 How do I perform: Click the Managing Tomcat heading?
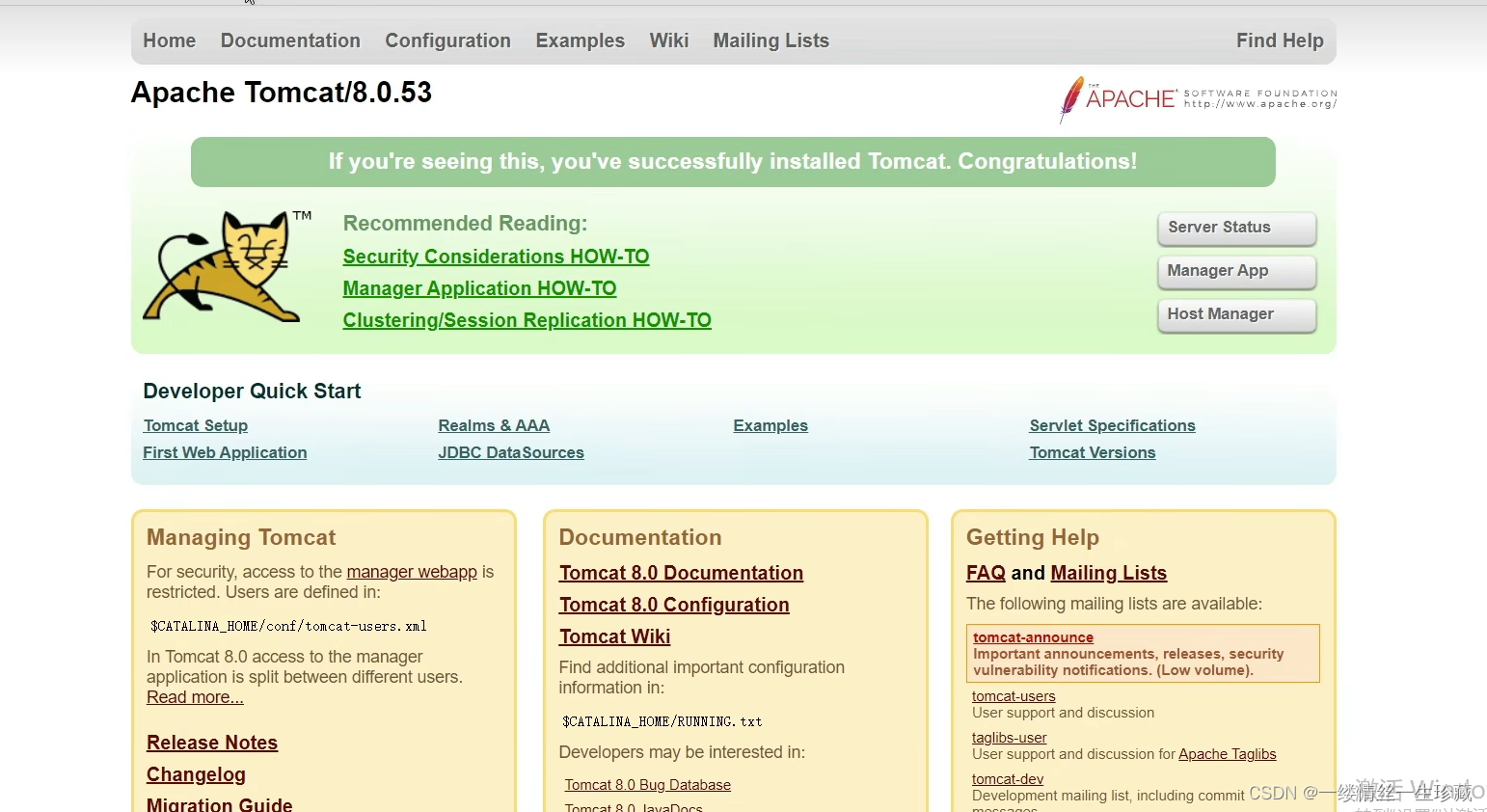[x=241, y=537]
